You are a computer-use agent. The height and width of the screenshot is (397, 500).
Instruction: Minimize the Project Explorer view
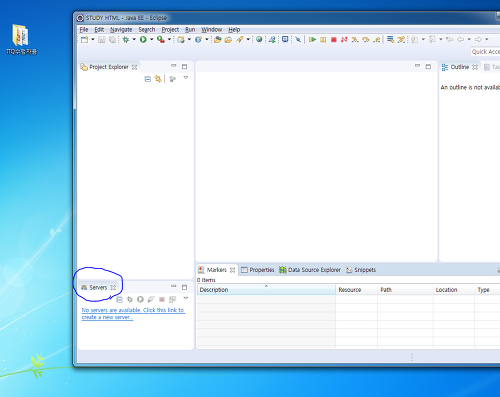pyautogui.click(x=174, y=66)
